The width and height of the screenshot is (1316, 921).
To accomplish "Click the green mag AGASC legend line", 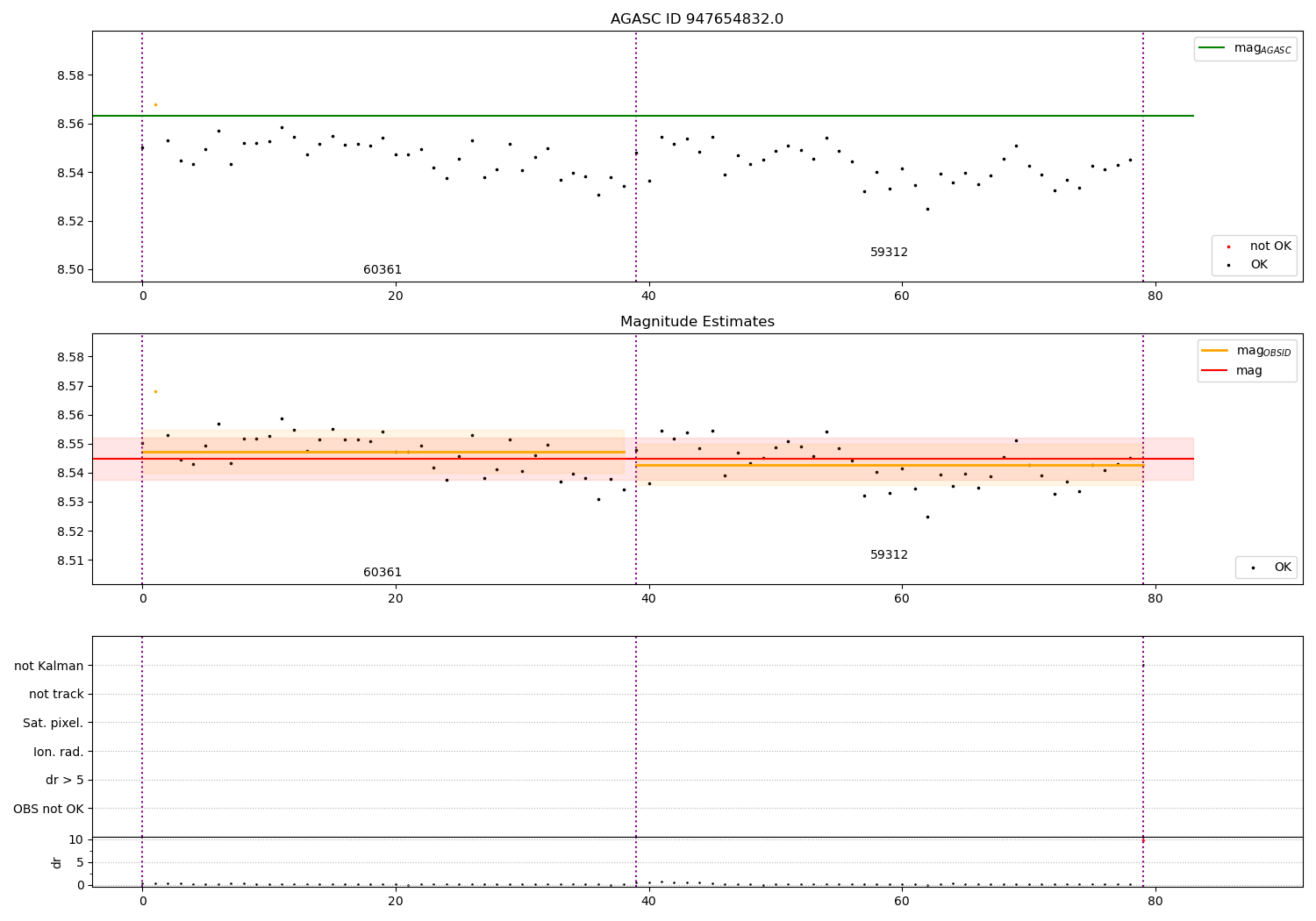I will pyautogui.click(x=1212, y=48).
